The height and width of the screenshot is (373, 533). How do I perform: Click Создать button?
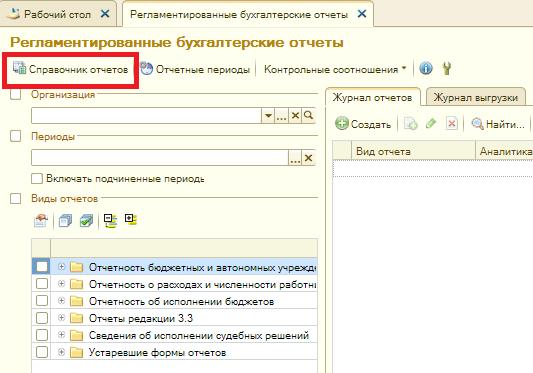click(363, 124)
